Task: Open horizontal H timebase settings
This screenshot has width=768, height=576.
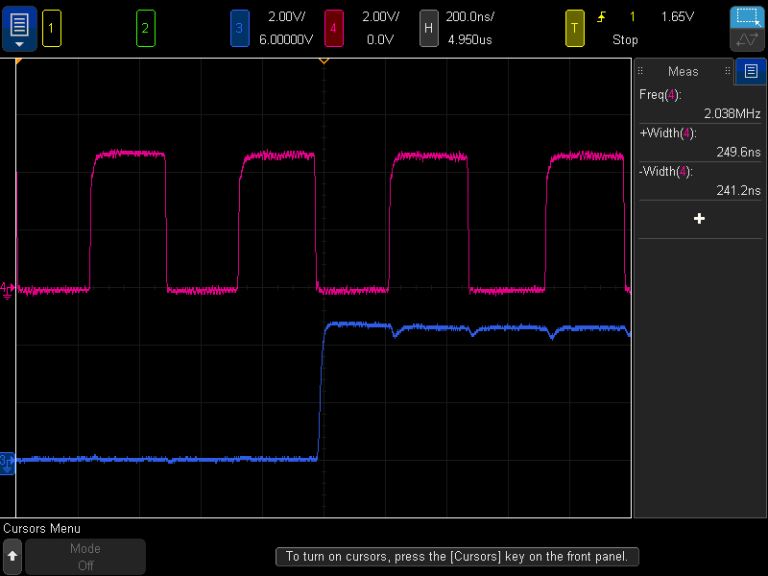Action: 429,28
